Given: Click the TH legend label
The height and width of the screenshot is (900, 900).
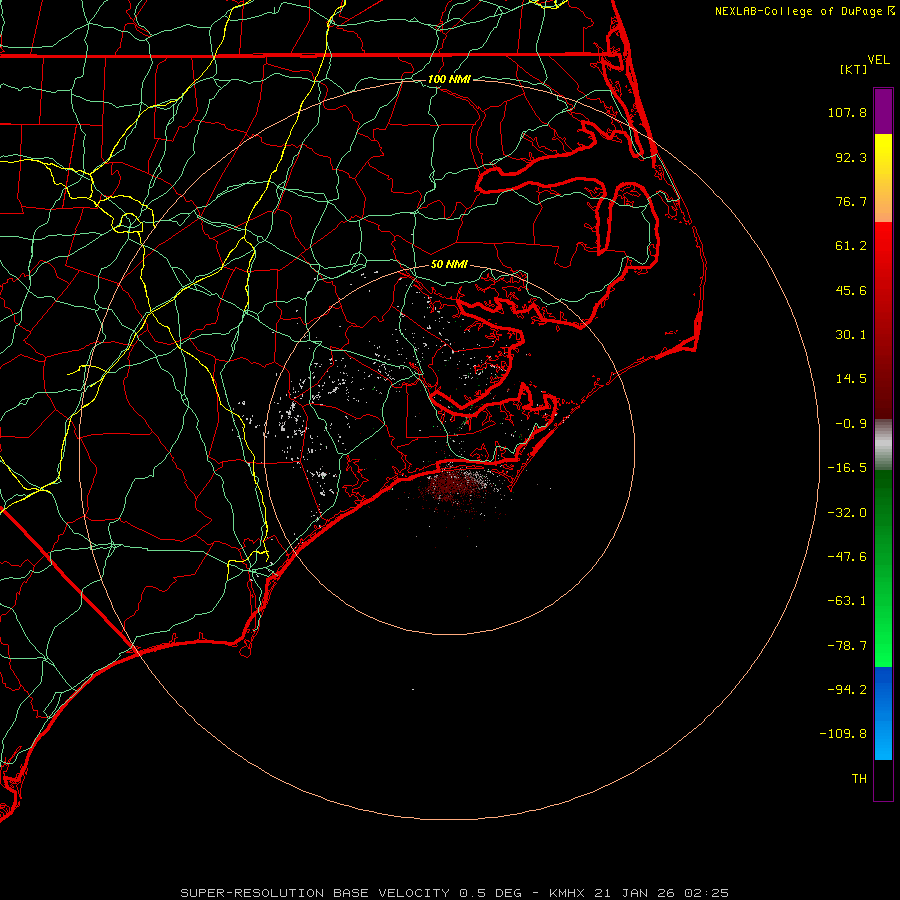Looking at the screenshot, I should pyautogui.click(x=859, y=779).
